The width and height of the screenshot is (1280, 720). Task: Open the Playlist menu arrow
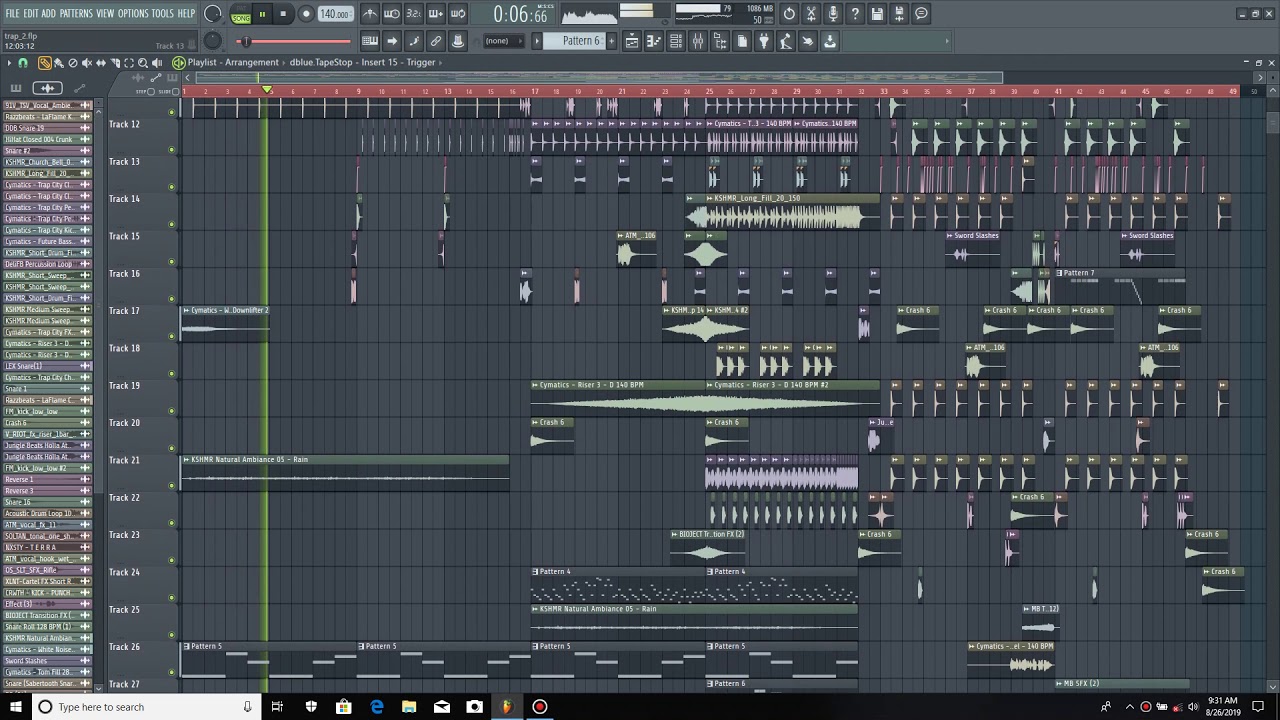(10, 63)
